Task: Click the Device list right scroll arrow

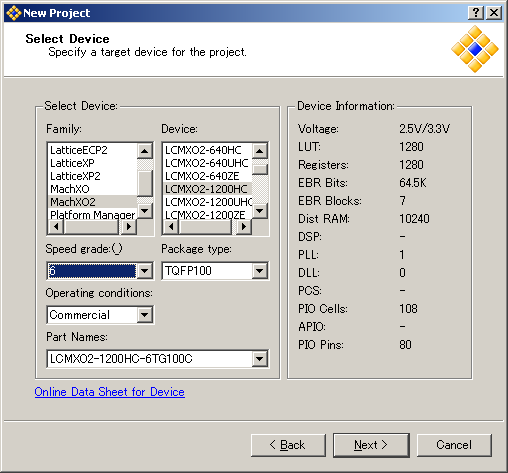Action: pos(244,227)
